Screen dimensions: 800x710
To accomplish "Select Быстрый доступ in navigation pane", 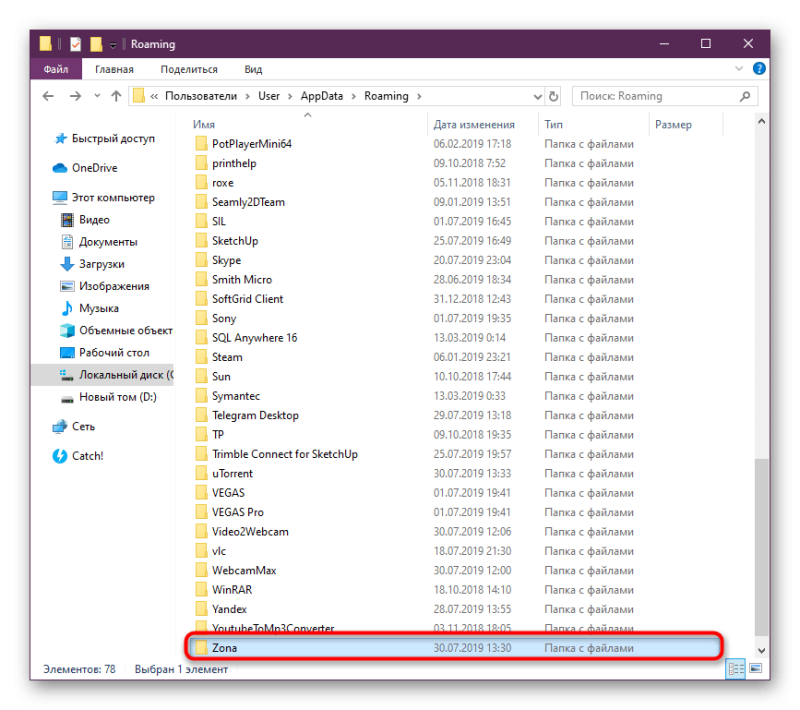I will pos(105,138).
